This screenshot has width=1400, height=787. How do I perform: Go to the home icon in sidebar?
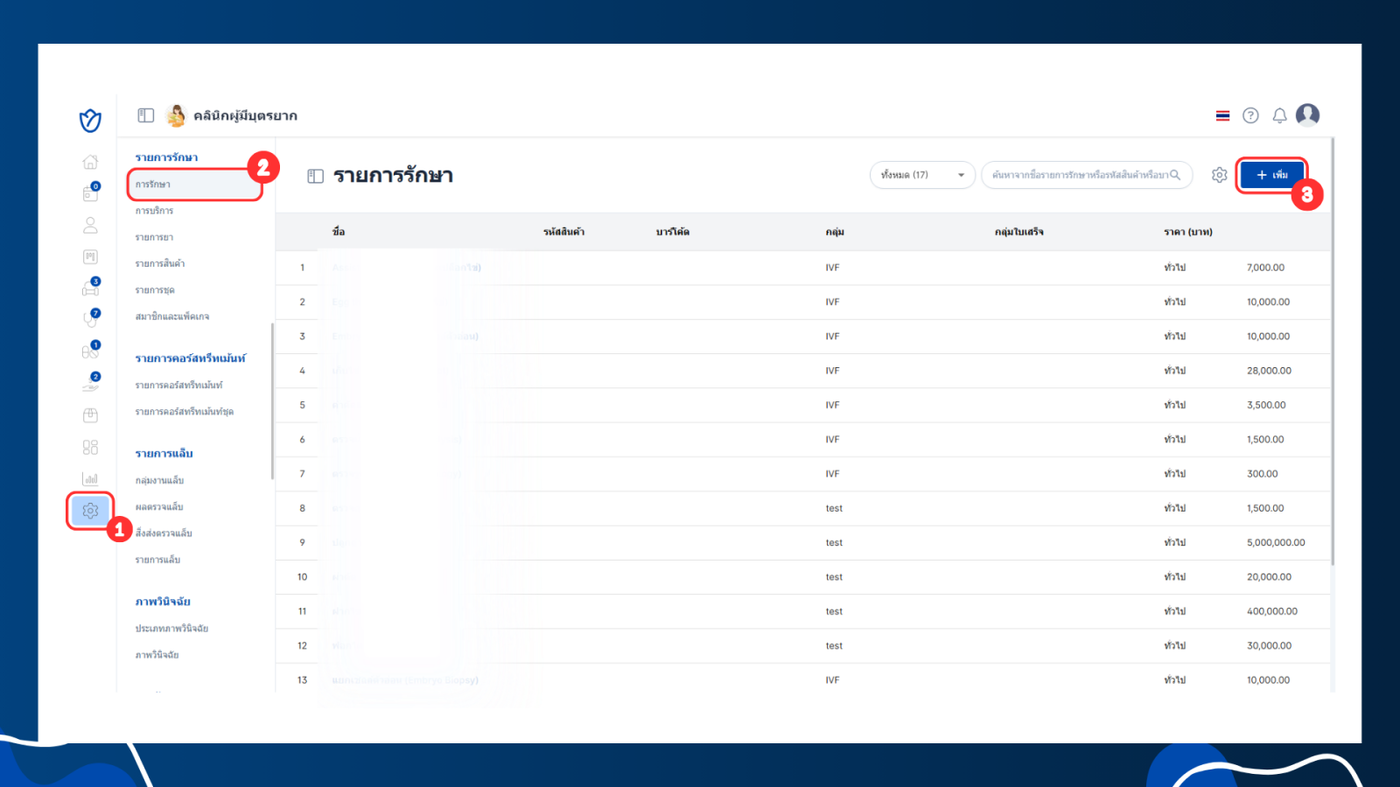click(x=90, y=162)
